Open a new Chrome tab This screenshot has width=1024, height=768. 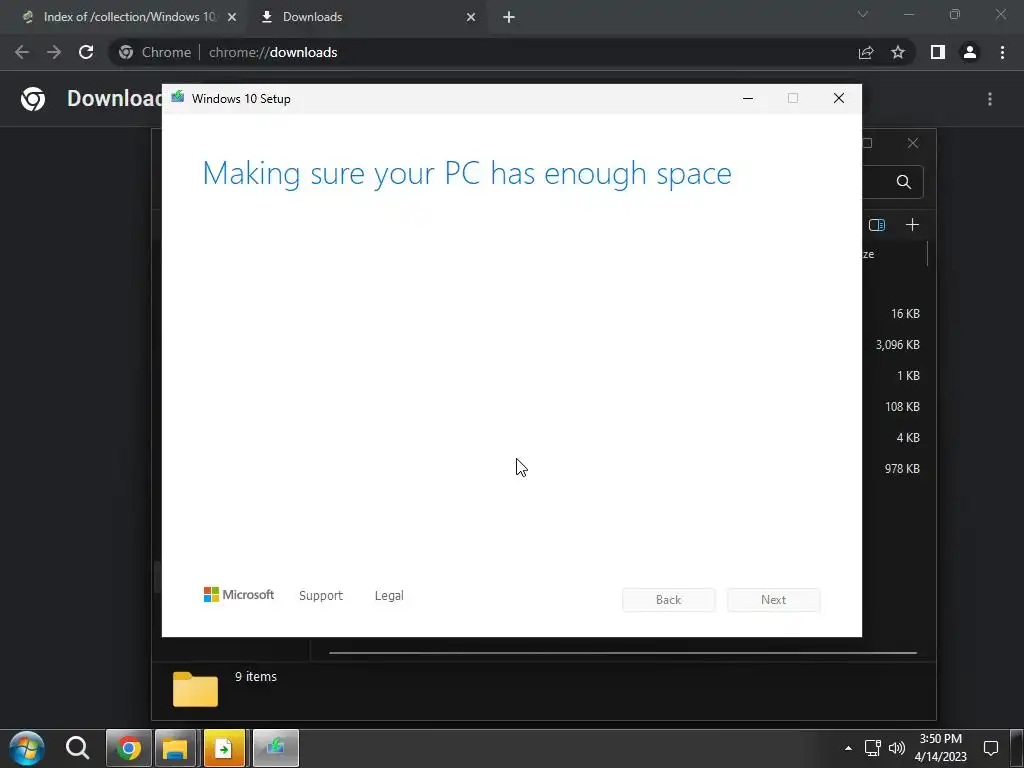point(509,17)
